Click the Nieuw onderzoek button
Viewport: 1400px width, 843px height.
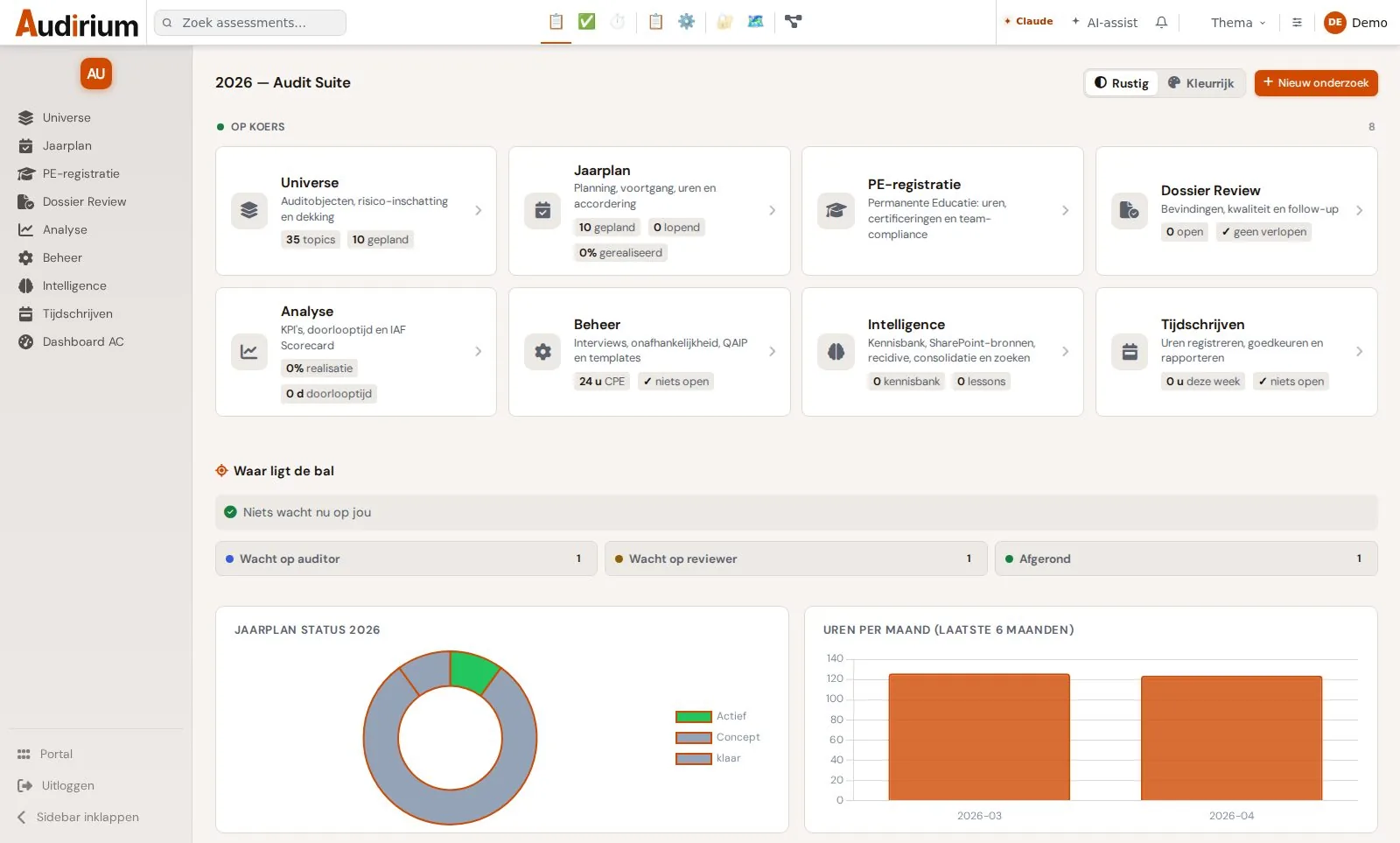[1316, 83]
